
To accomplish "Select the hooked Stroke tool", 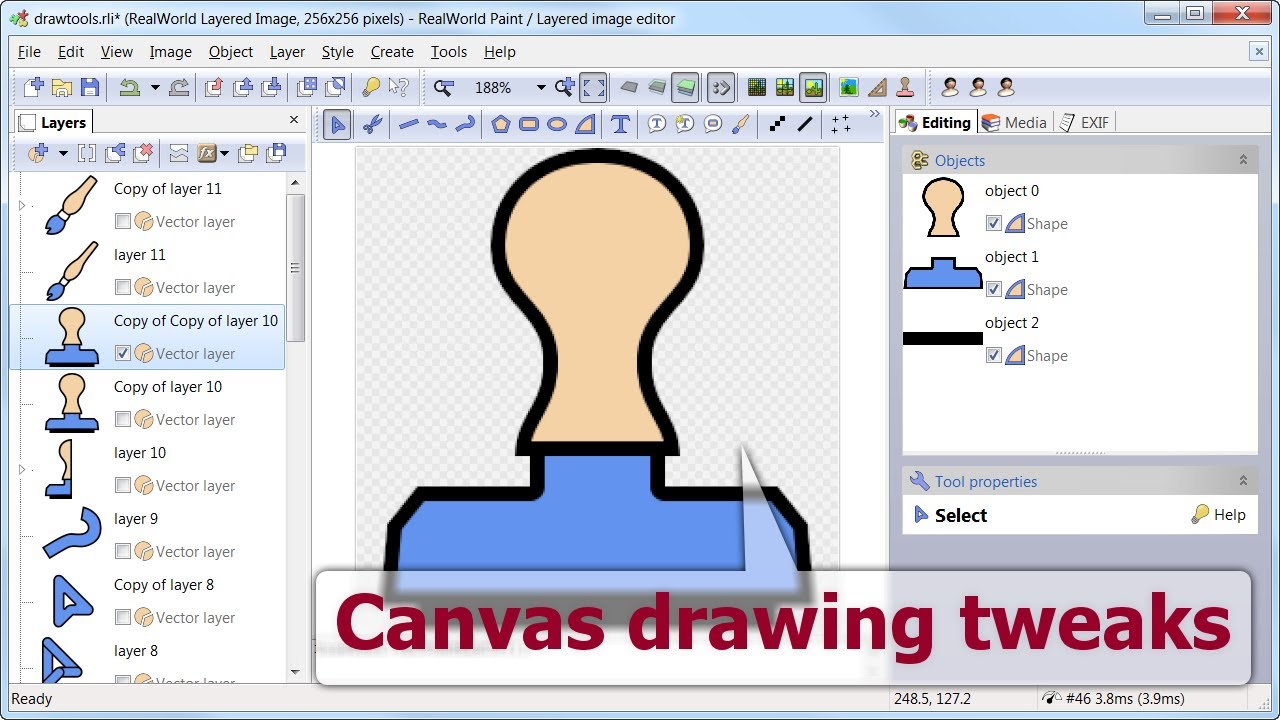I will [464, 125].
